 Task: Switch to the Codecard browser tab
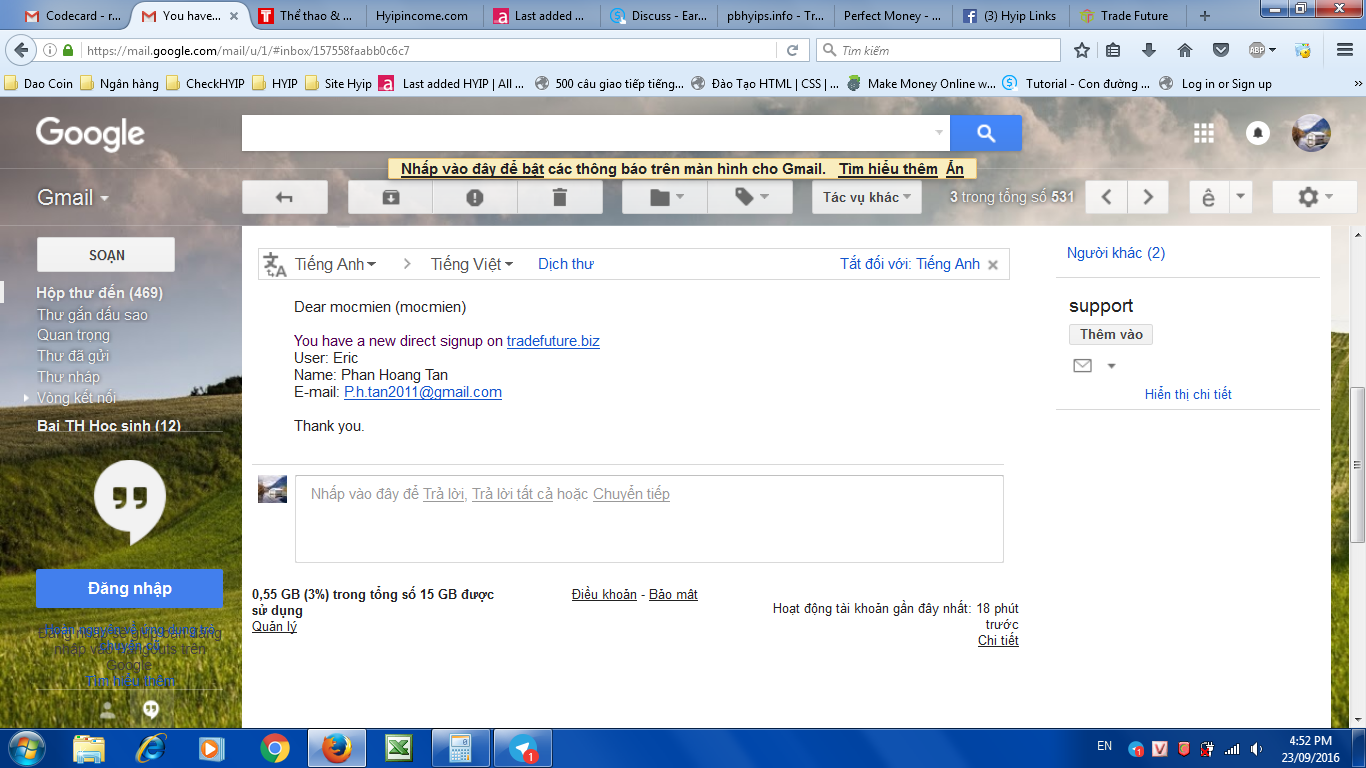point(73,16)
